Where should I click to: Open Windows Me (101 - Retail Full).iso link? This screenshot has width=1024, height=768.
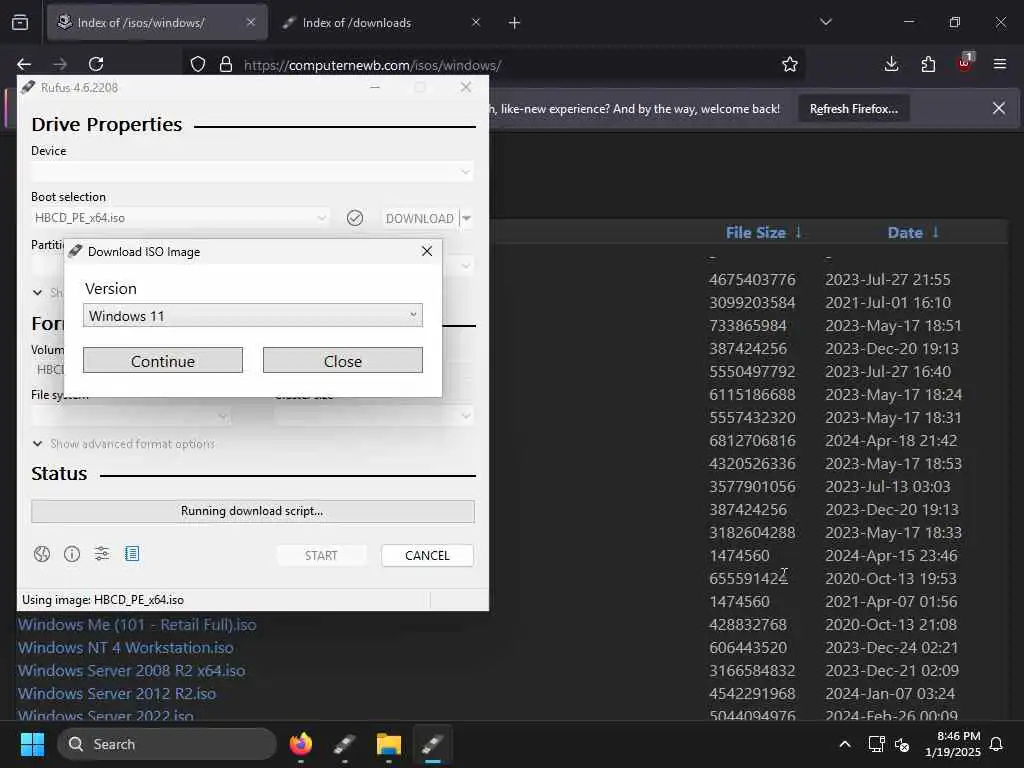137,625
